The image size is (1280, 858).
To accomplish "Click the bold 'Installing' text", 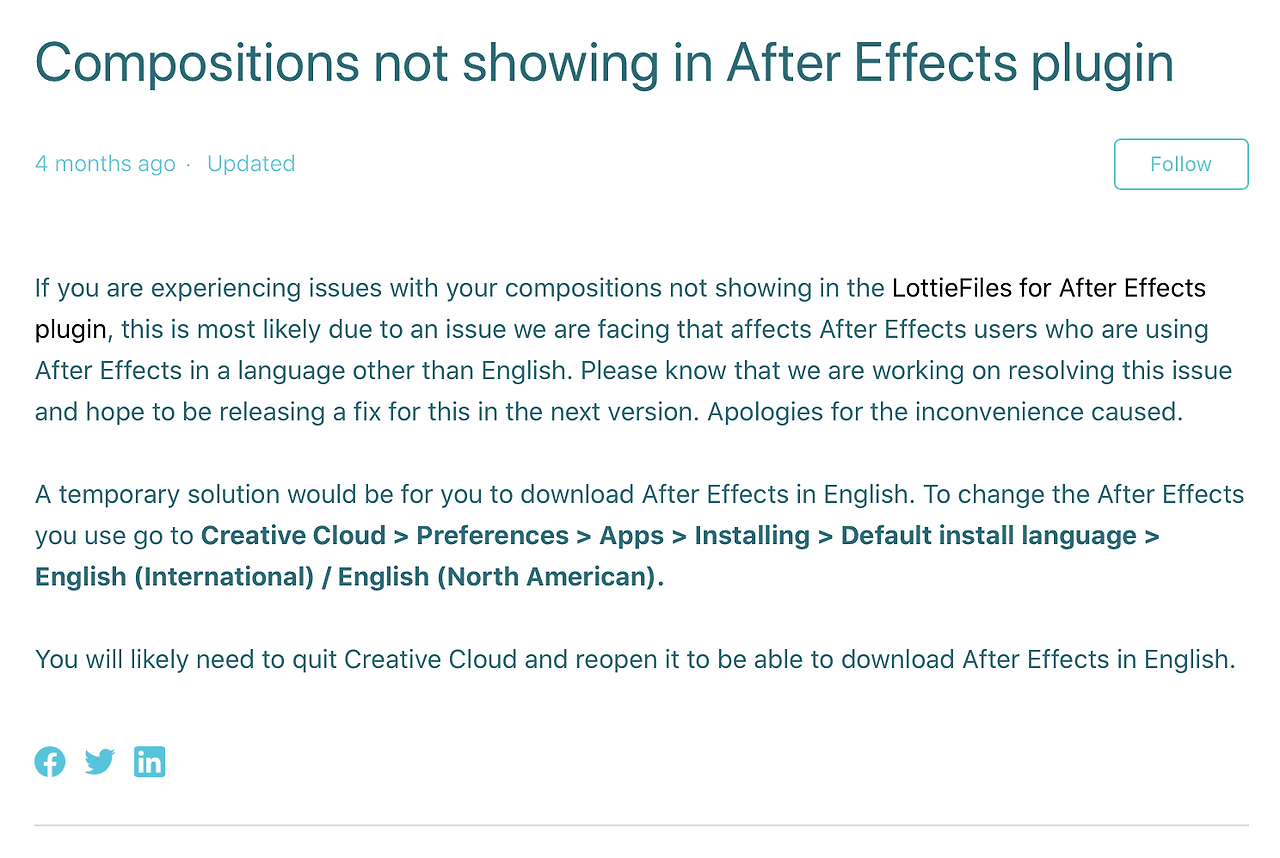I will point(752,535).
